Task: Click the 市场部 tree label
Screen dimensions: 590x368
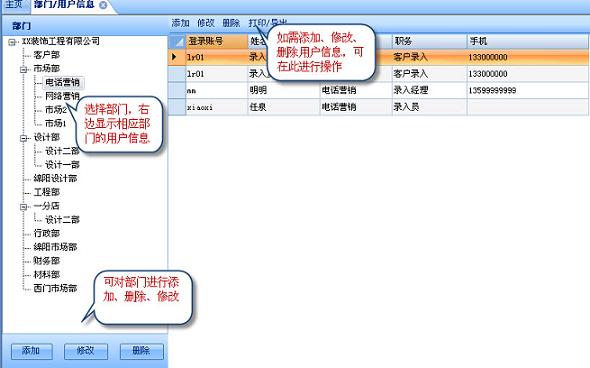Action: (47, 68)
